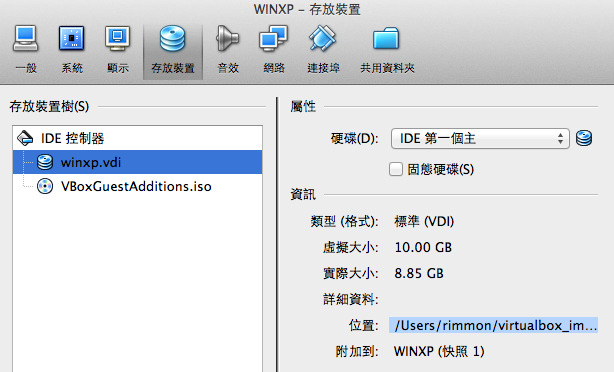
Task: Click the window title WINXP – 存放裝置
Action: pyautogui.click(x=307, y=9)
